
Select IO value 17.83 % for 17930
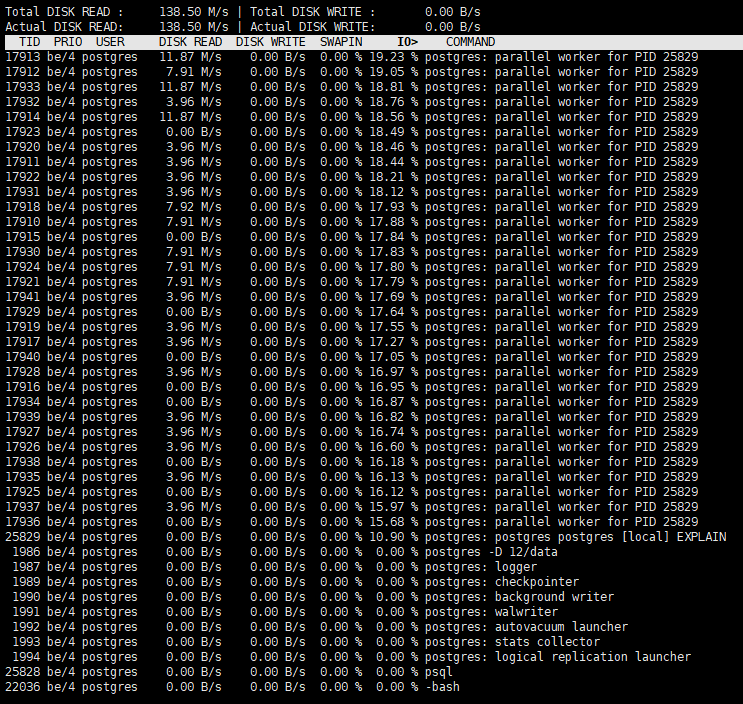[x=394, y=252]
